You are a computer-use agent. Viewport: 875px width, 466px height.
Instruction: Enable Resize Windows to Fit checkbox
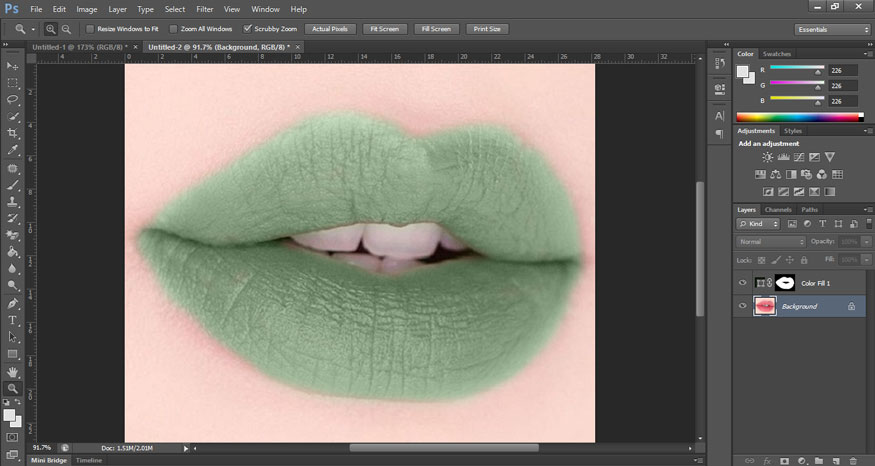coord(89,29)
